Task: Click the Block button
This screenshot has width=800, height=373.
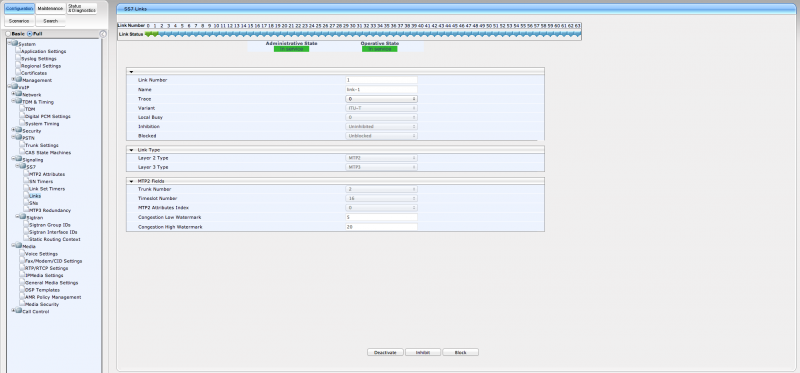Action: pos(461,352)
